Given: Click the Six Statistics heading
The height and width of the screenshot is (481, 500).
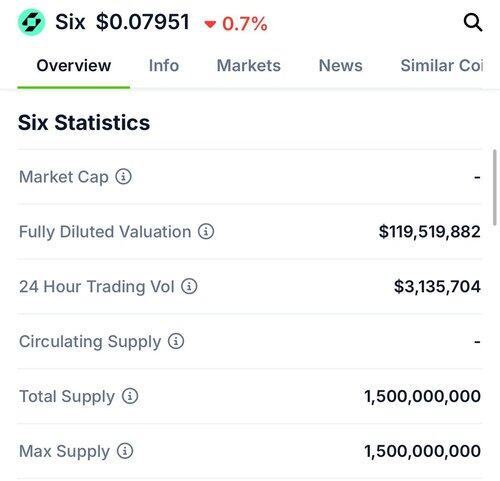Looking at the screenshot, I should tap(84, 122).
